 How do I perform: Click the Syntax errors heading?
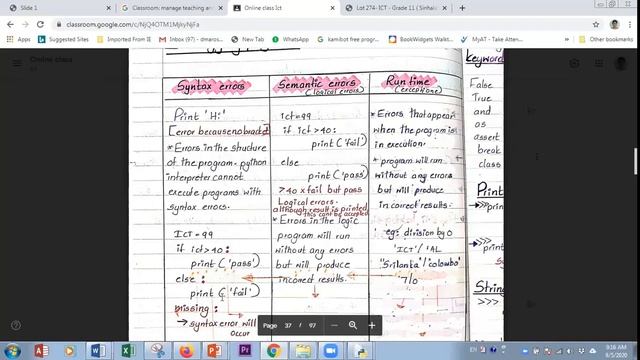[211, 86]
